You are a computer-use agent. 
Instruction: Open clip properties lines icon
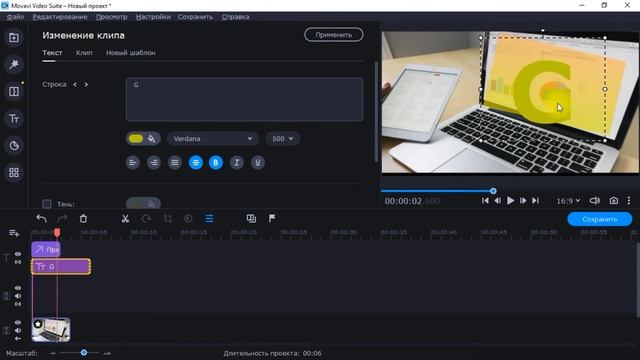click(209, 219)
